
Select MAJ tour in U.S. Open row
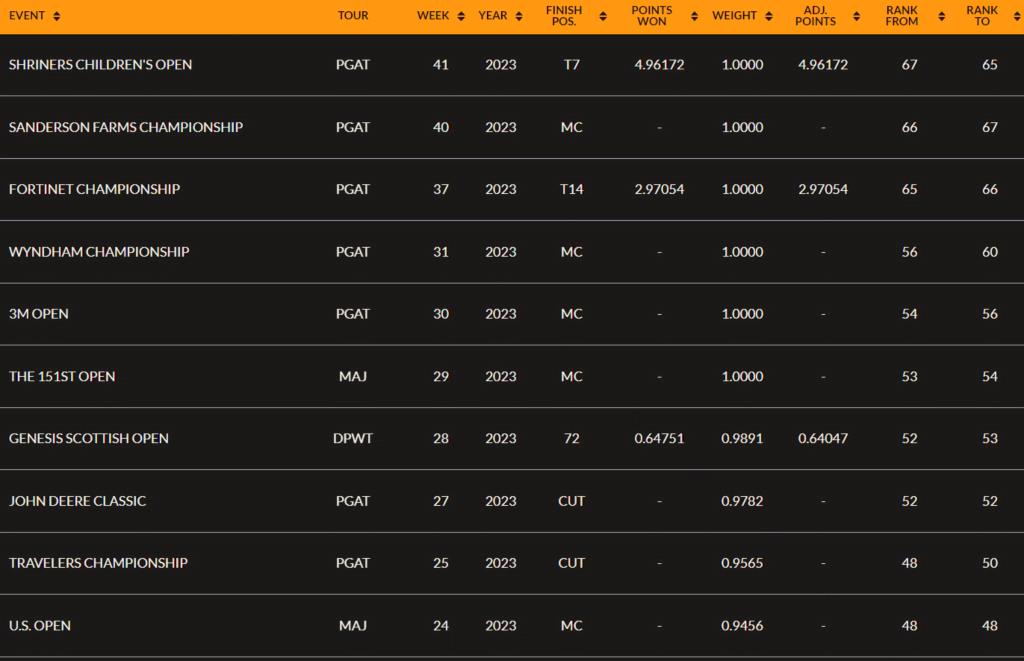tap(353, 626)
